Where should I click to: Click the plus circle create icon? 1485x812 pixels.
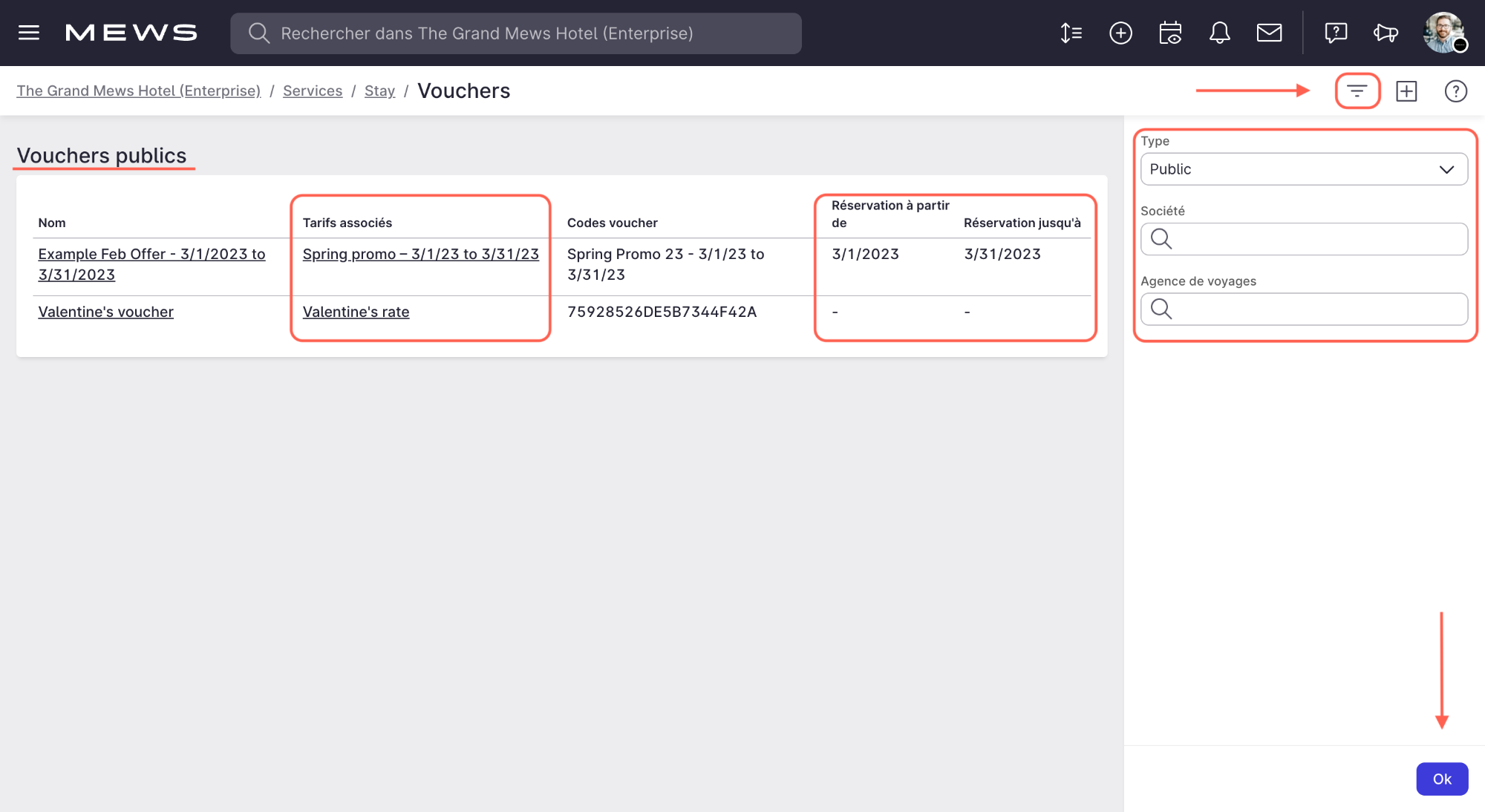(1120, 33)
